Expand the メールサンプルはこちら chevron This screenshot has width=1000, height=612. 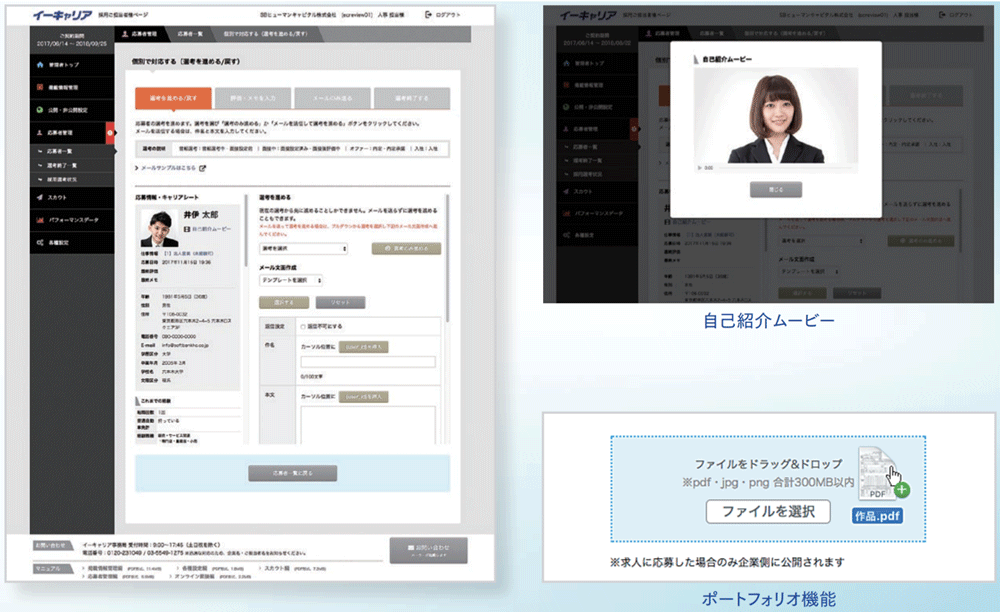point(137,168)
